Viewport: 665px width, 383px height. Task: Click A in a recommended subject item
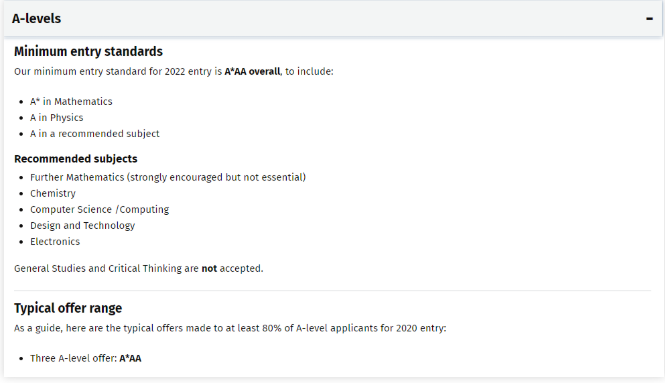(x=95, y=134)
